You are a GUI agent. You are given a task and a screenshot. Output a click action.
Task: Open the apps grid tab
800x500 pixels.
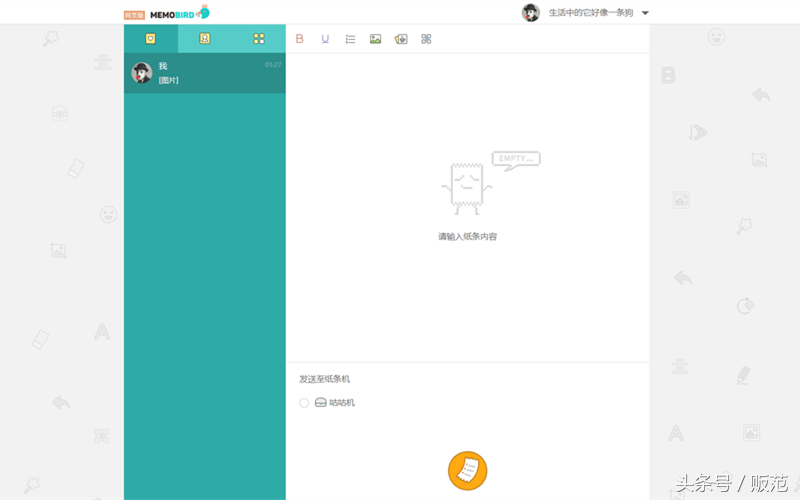pyautogui.click(x=259, y=39)
